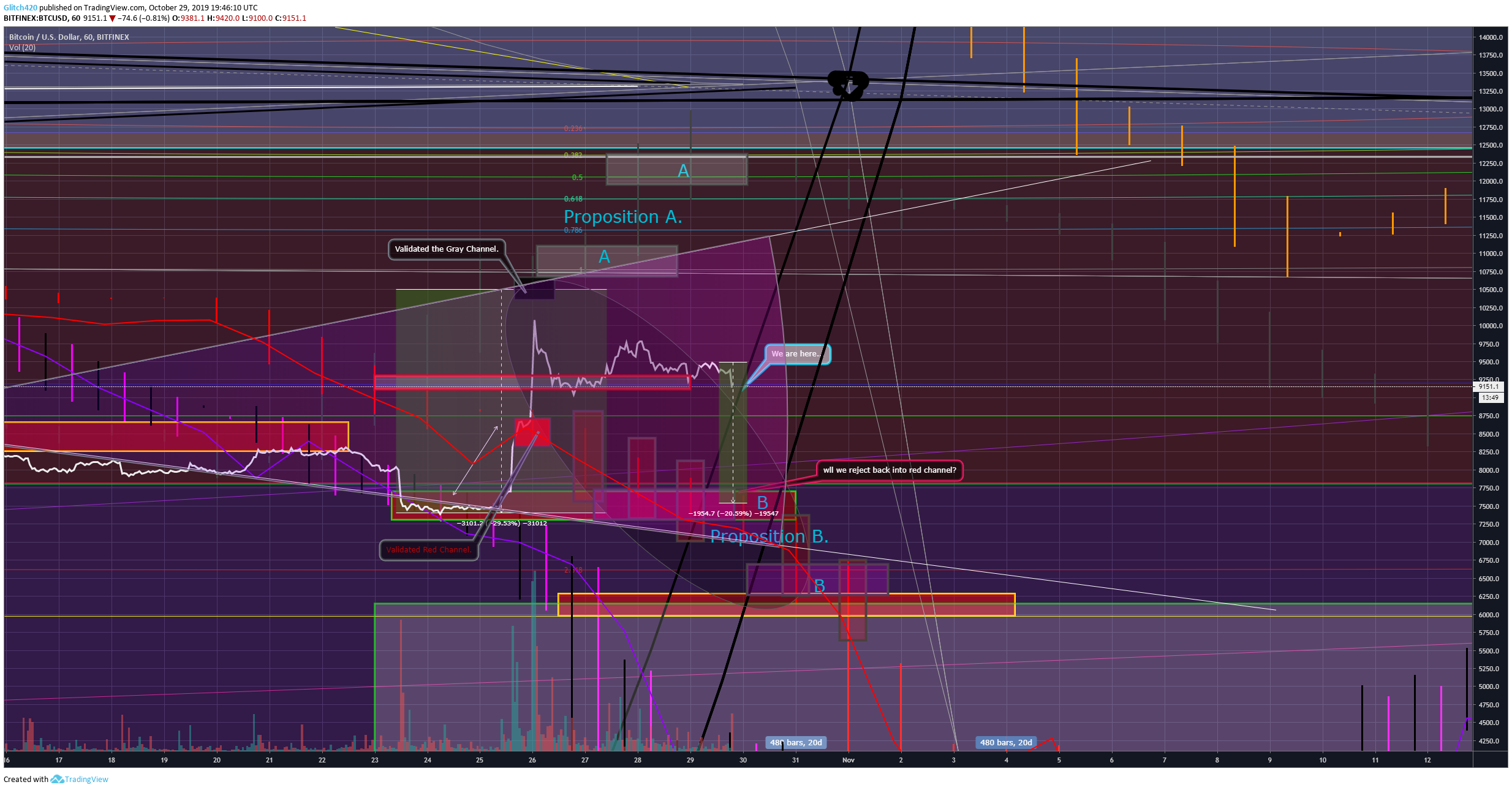Click the 7000.0 price axis label
The image size is (1512, 790).
tap(1490, 543)
